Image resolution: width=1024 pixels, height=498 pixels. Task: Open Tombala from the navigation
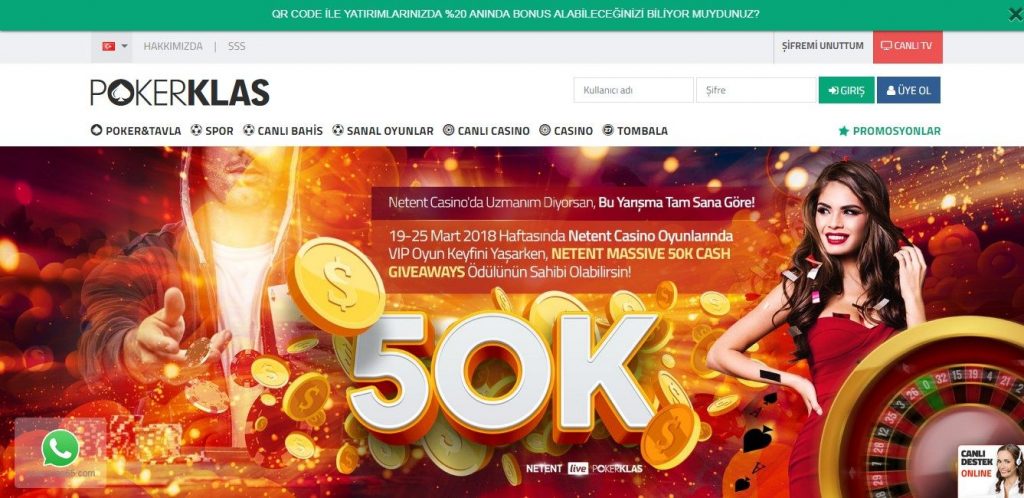(x=635, y=131)
